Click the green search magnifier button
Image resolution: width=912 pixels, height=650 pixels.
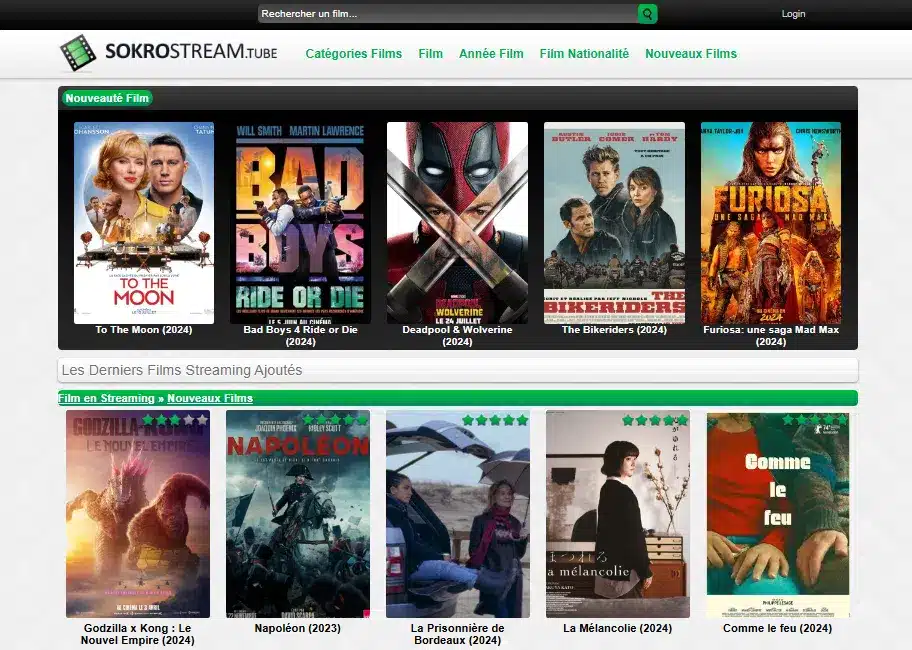[x=647, y=14]
